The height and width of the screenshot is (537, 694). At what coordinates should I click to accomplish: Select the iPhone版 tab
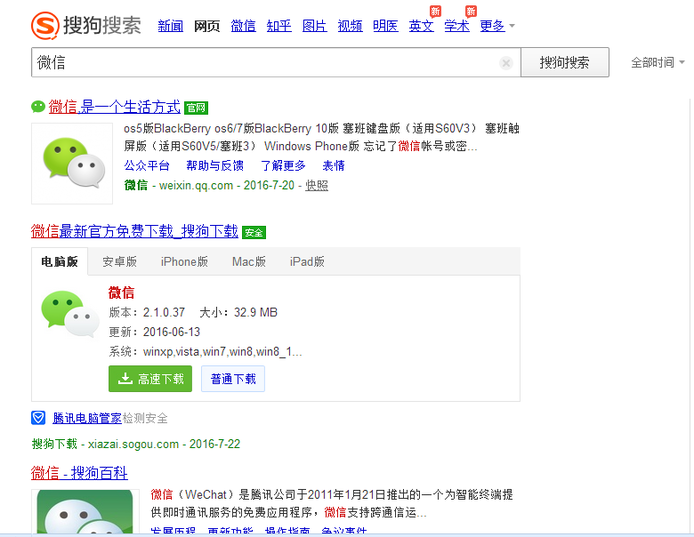pos(184,262)
